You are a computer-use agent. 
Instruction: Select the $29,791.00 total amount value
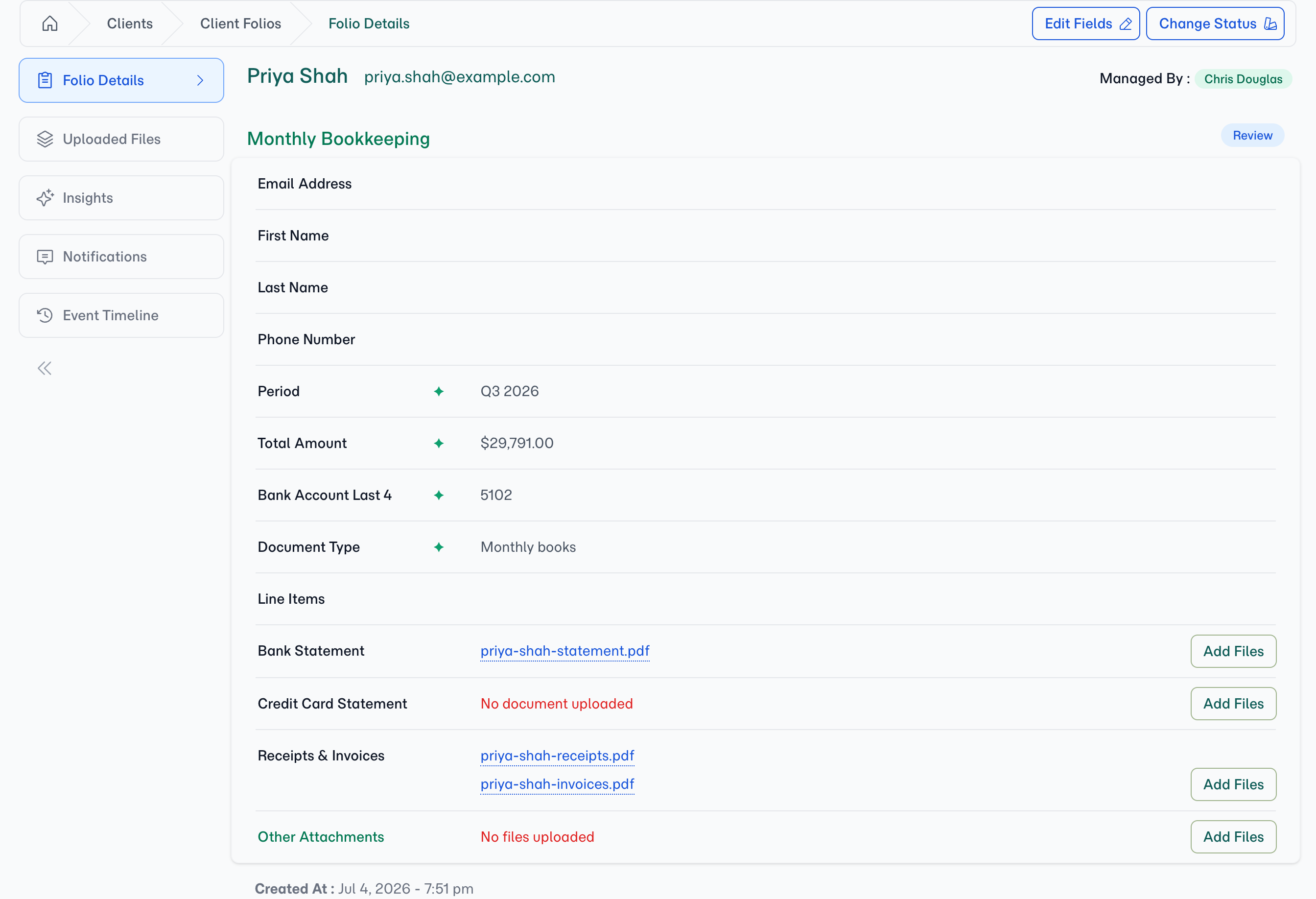pos(517,443)
